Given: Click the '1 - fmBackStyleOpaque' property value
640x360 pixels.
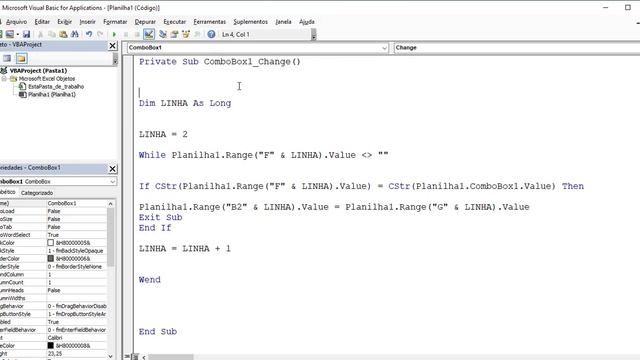Looking at the screenshot, I should tap(77, 251).
